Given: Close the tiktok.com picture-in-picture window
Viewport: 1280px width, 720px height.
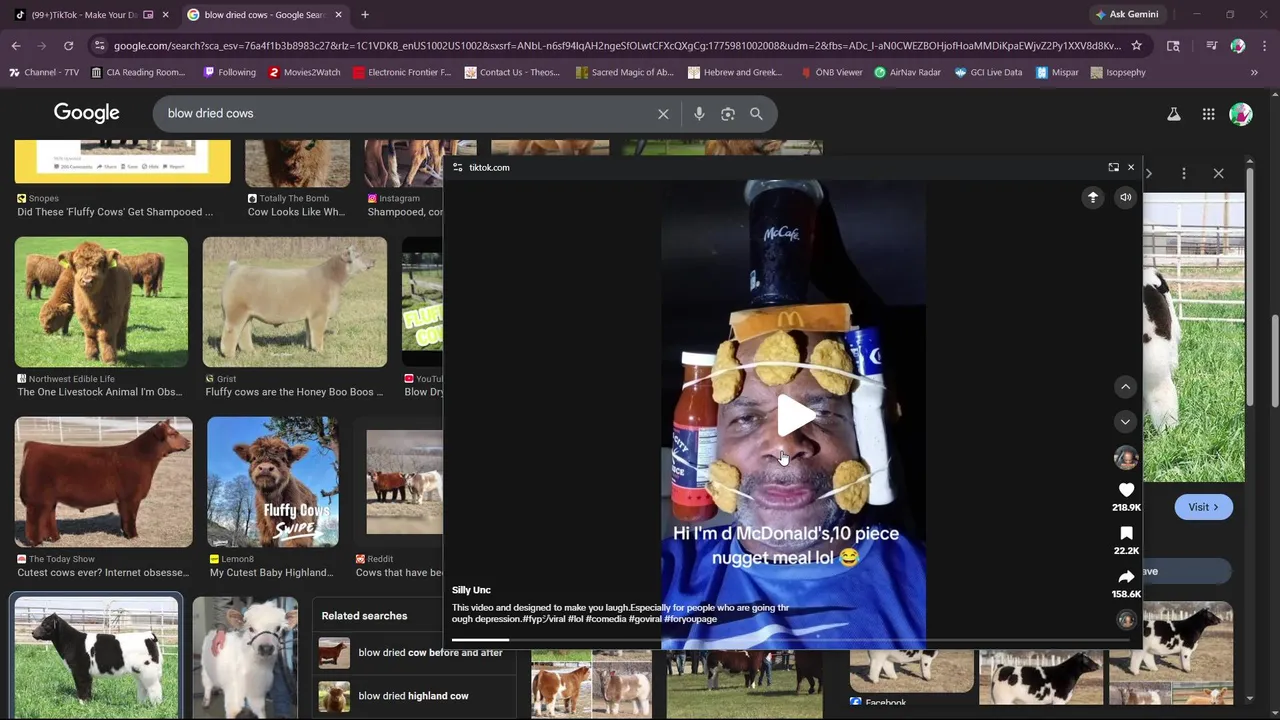Looking at the screenshot, I should click(1131, 167).
